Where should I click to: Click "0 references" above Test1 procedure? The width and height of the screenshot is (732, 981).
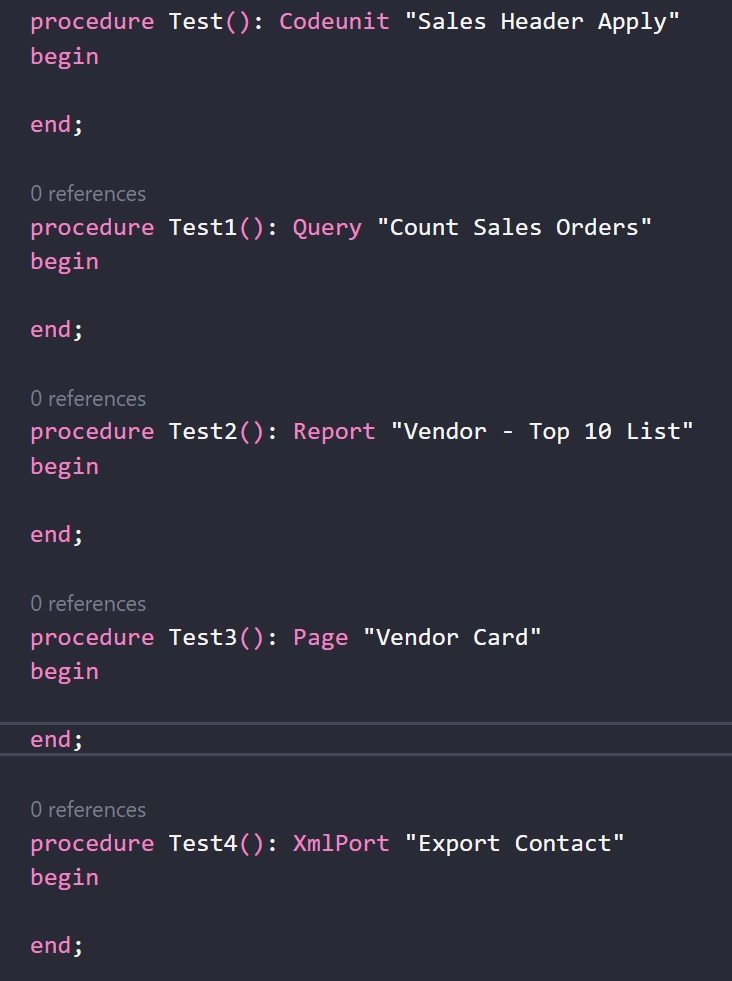(88, 194)
